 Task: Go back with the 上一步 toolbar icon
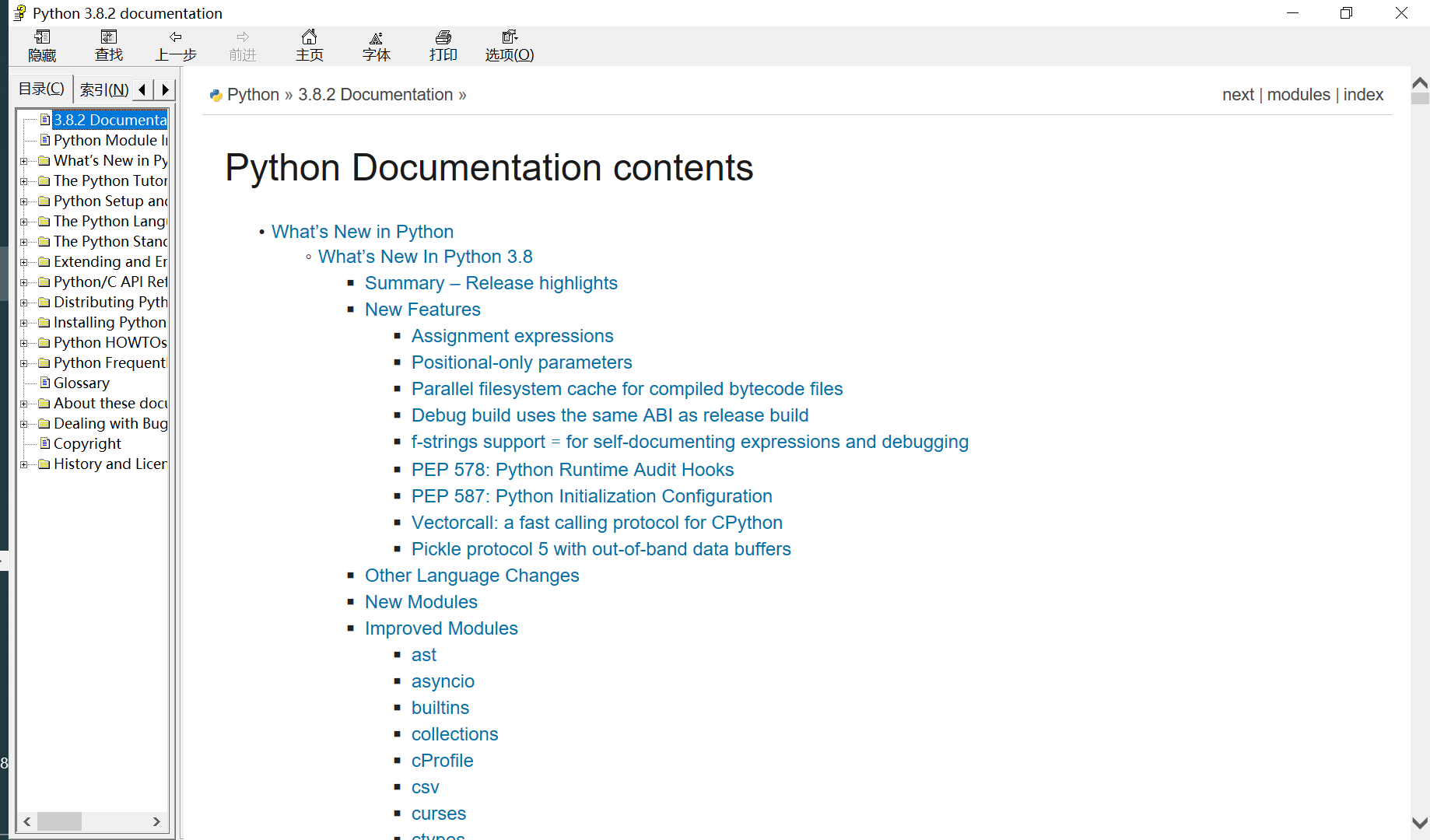176,46
